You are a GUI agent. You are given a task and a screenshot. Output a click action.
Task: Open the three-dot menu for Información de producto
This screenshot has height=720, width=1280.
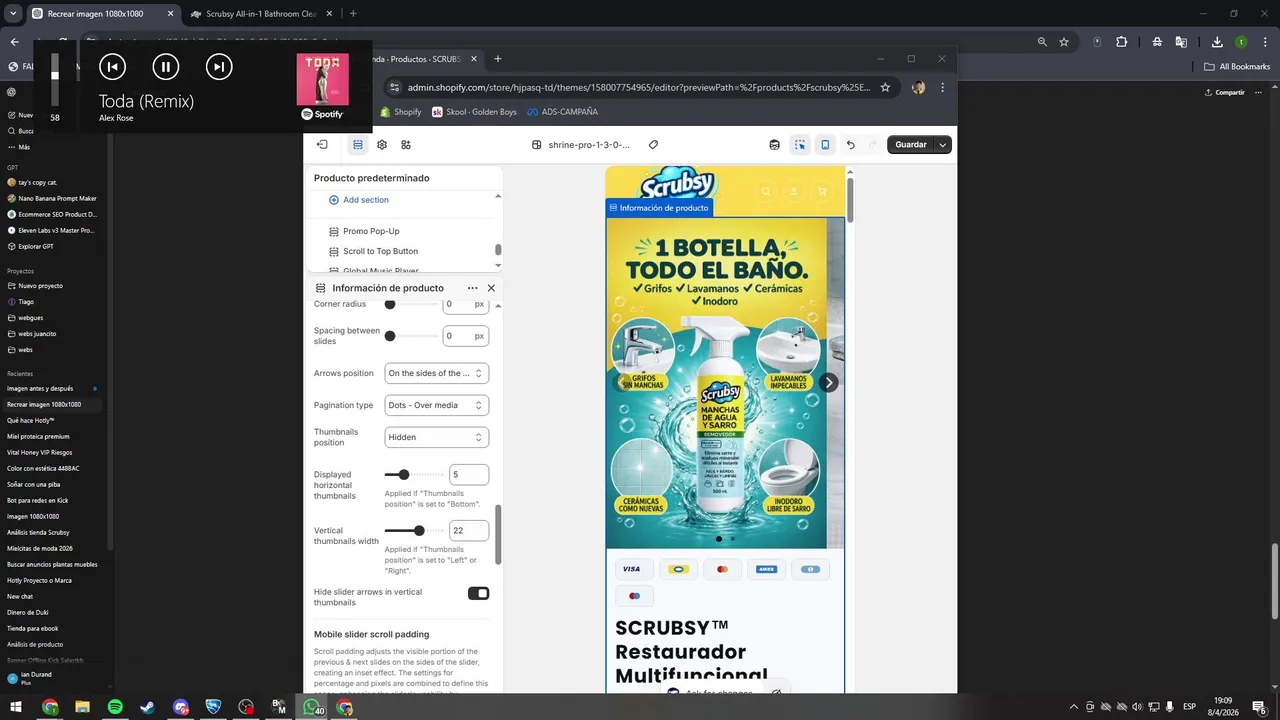(x=472, y=288)
